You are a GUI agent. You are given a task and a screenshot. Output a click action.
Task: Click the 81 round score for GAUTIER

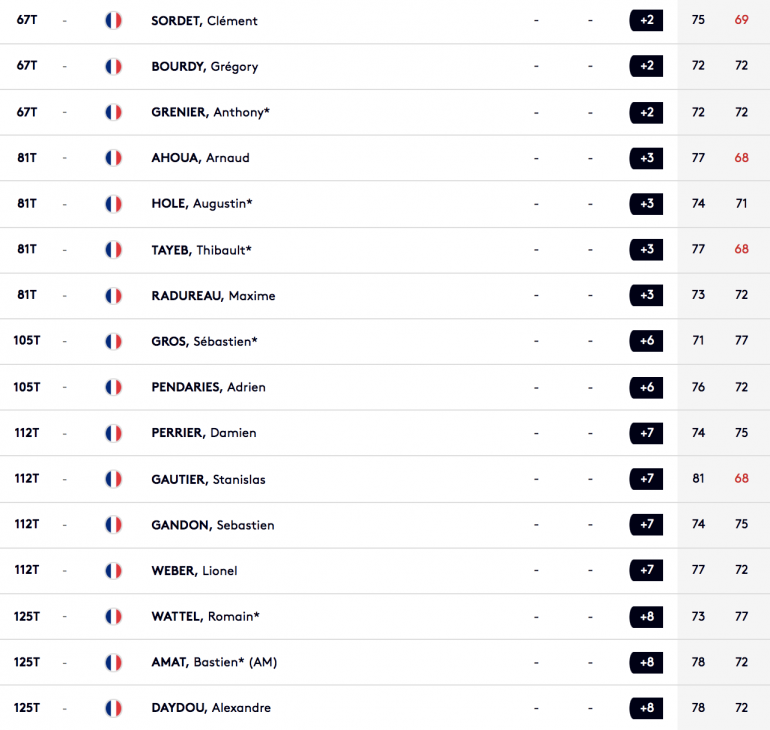pos(698,479)
